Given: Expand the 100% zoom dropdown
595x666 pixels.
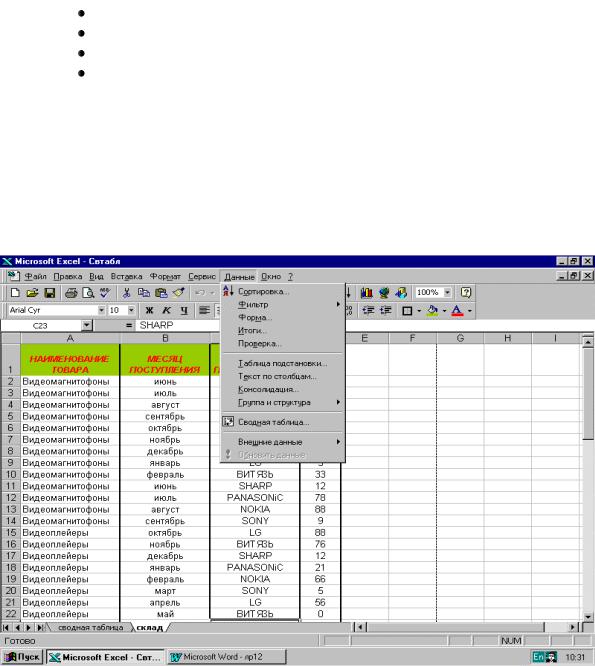Looking at the screenshot, I should (447, 293).
